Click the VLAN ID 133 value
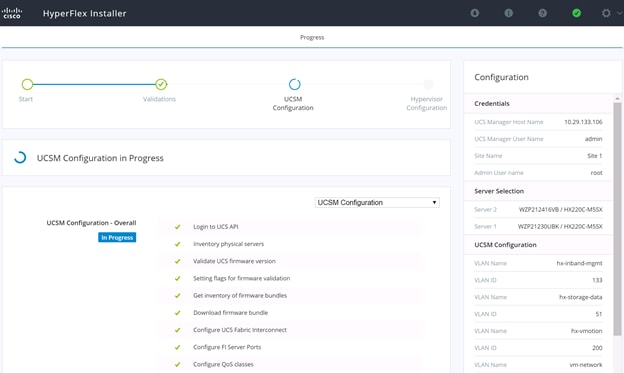Viewport: 624px width, 373px height. 597,280
